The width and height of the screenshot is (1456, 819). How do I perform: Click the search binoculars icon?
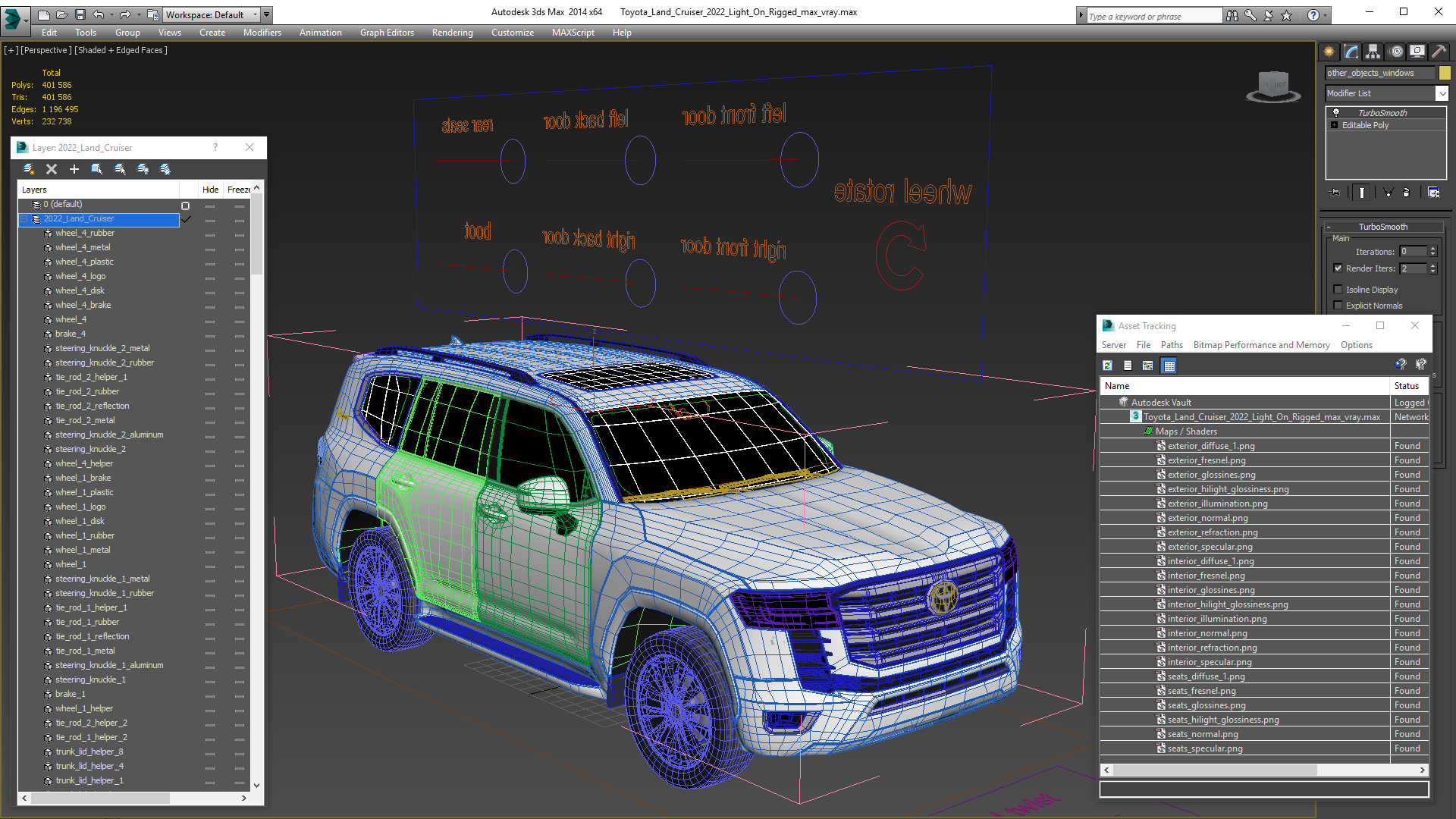click(x=1232, y=15)
